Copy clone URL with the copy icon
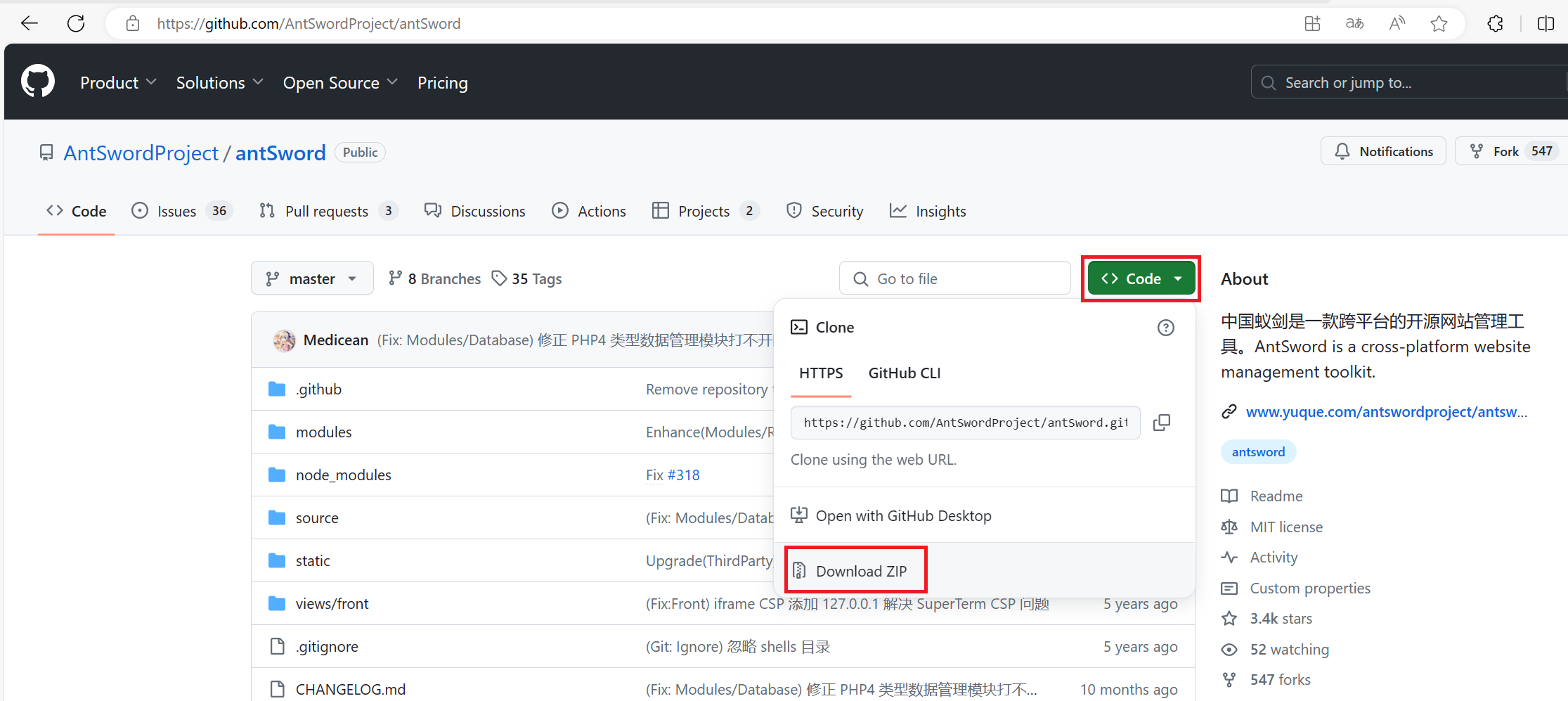 click(x=1162, y=423)
